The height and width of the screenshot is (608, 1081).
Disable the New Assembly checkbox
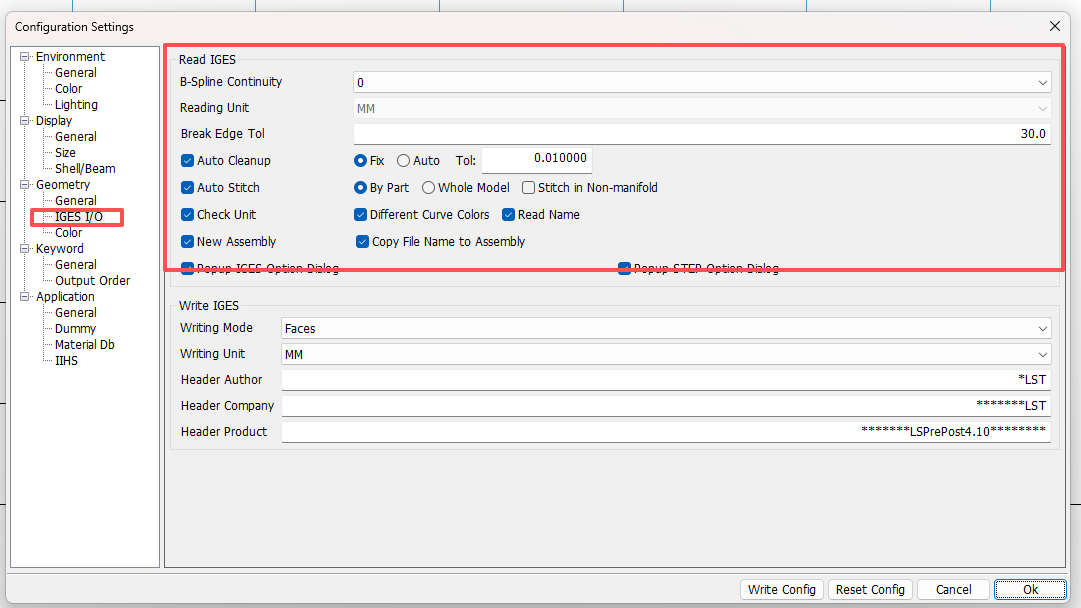coord(188,241)
